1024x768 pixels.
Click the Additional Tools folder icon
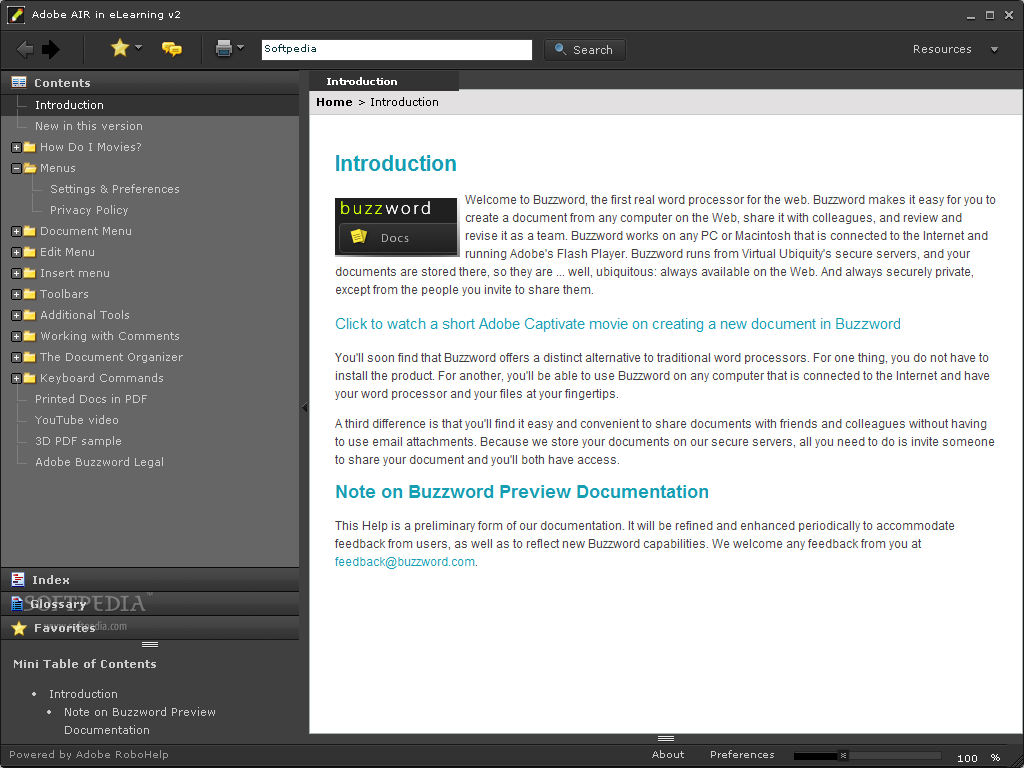coord(29,315)
